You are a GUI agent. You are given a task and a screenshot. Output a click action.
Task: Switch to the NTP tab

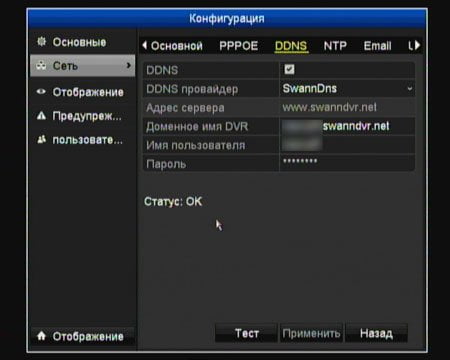point(335,46)
